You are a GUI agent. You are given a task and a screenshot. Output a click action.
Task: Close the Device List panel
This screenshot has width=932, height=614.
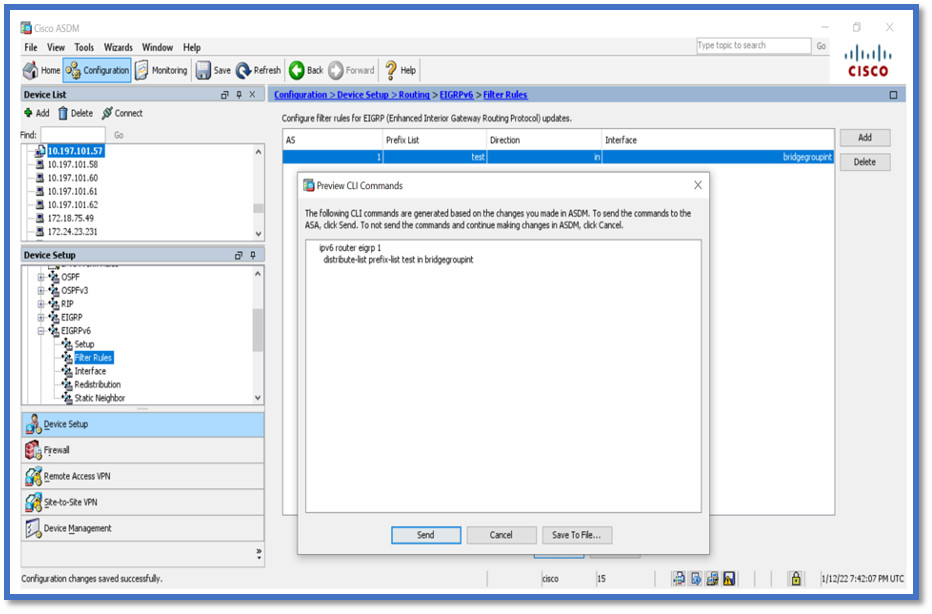pyautogui.click(x=253, y=95)
